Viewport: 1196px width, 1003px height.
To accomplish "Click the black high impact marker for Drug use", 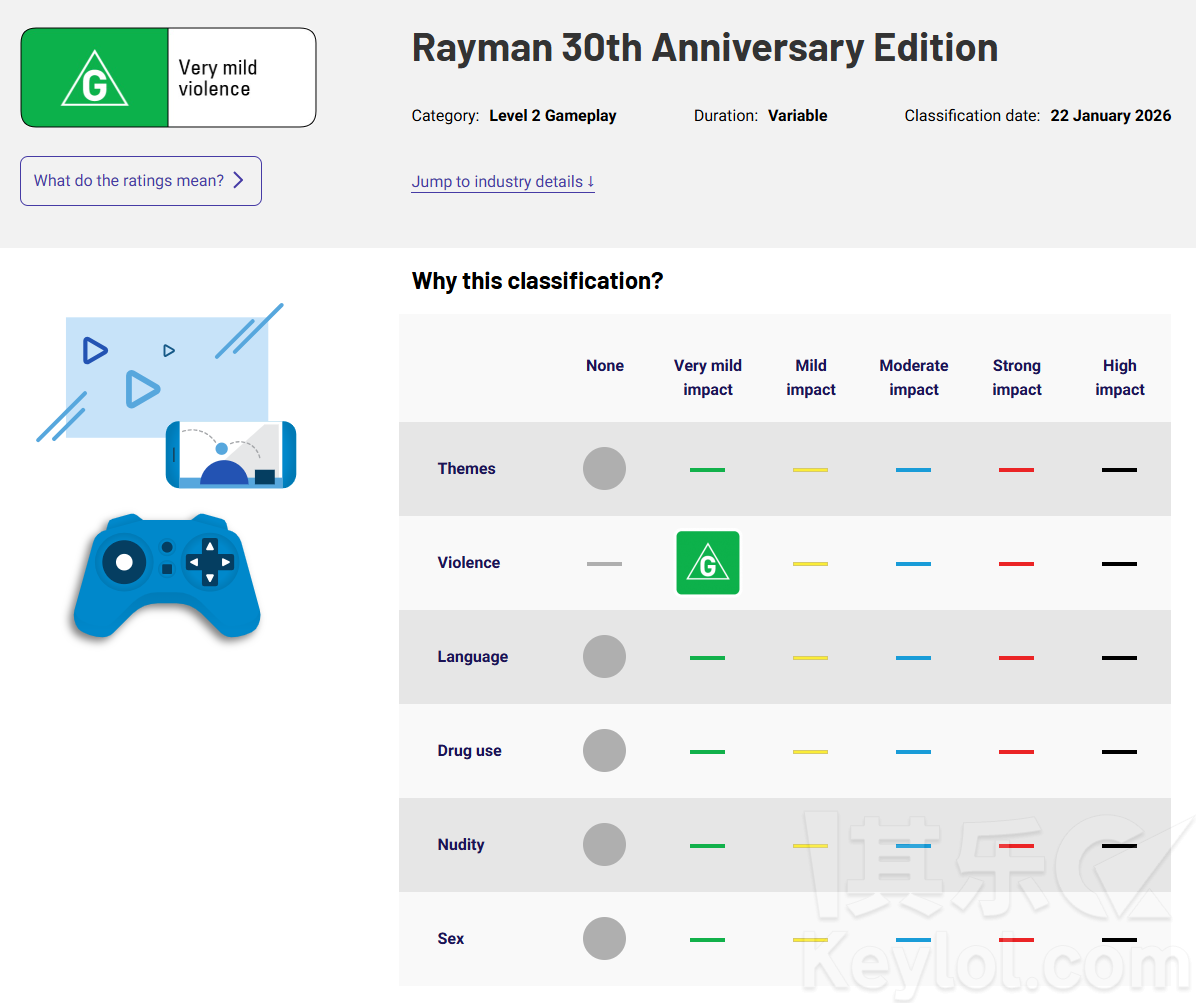I will [x=1119, y=752].
